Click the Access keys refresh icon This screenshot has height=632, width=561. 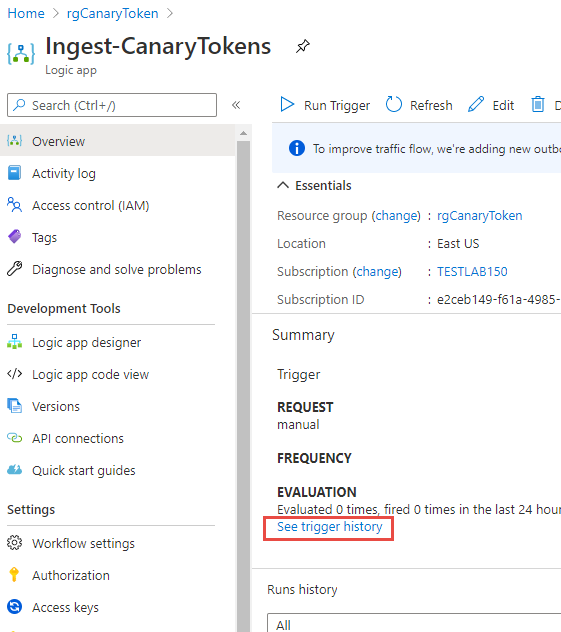click(15, 606)
